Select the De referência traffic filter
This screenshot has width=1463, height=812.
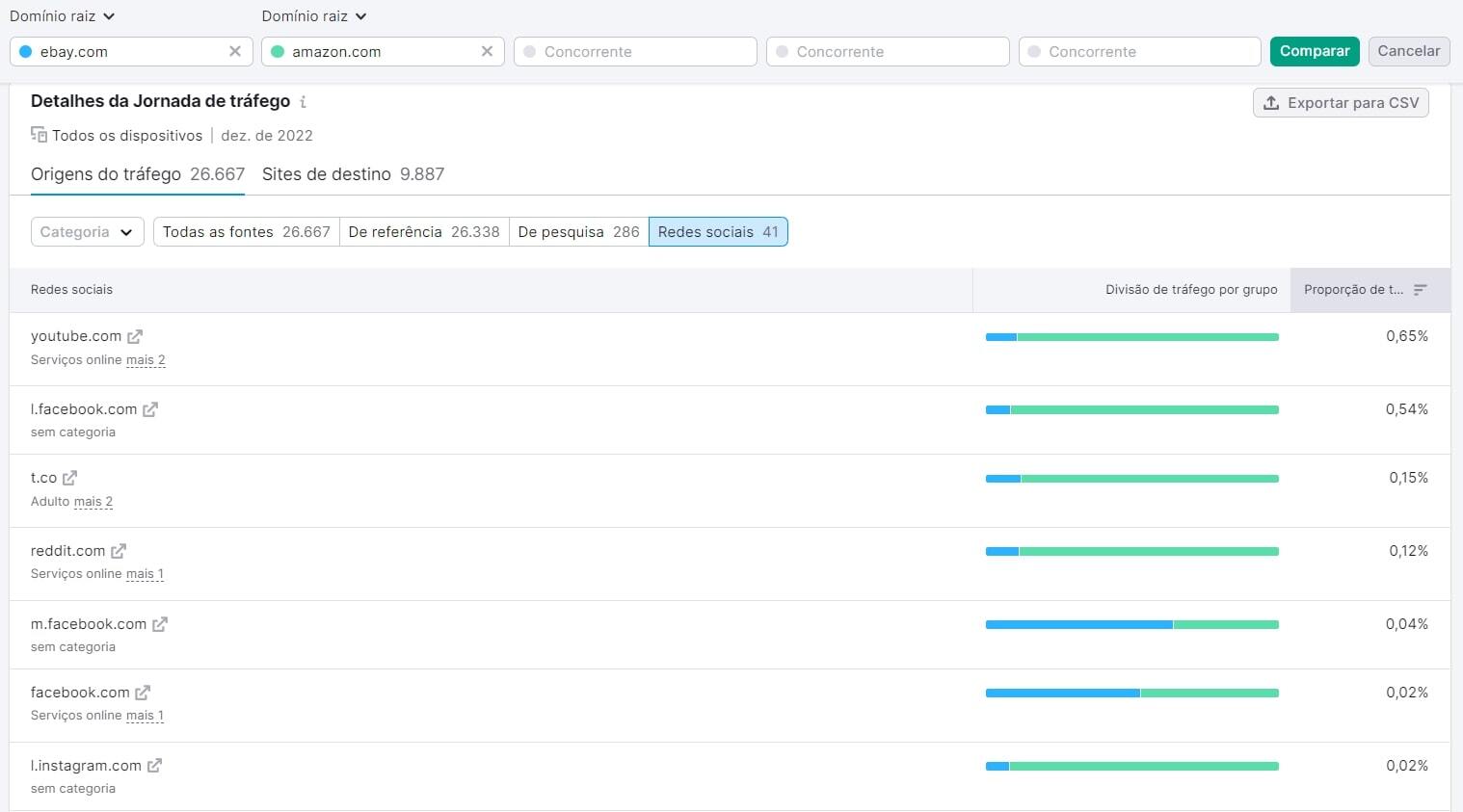pos(424,231)
